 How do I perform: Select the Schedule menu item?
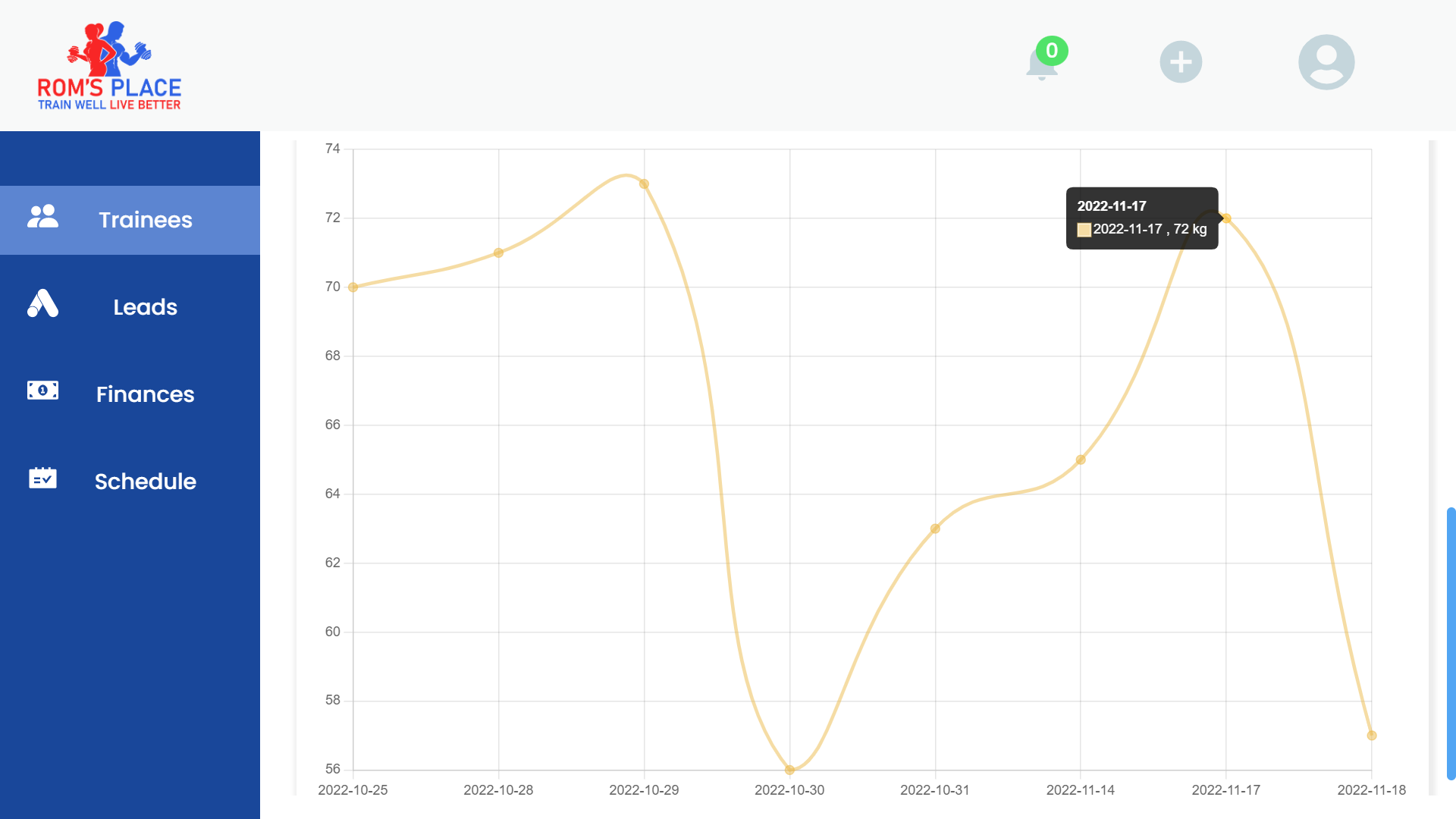click(x=130, y=481)
